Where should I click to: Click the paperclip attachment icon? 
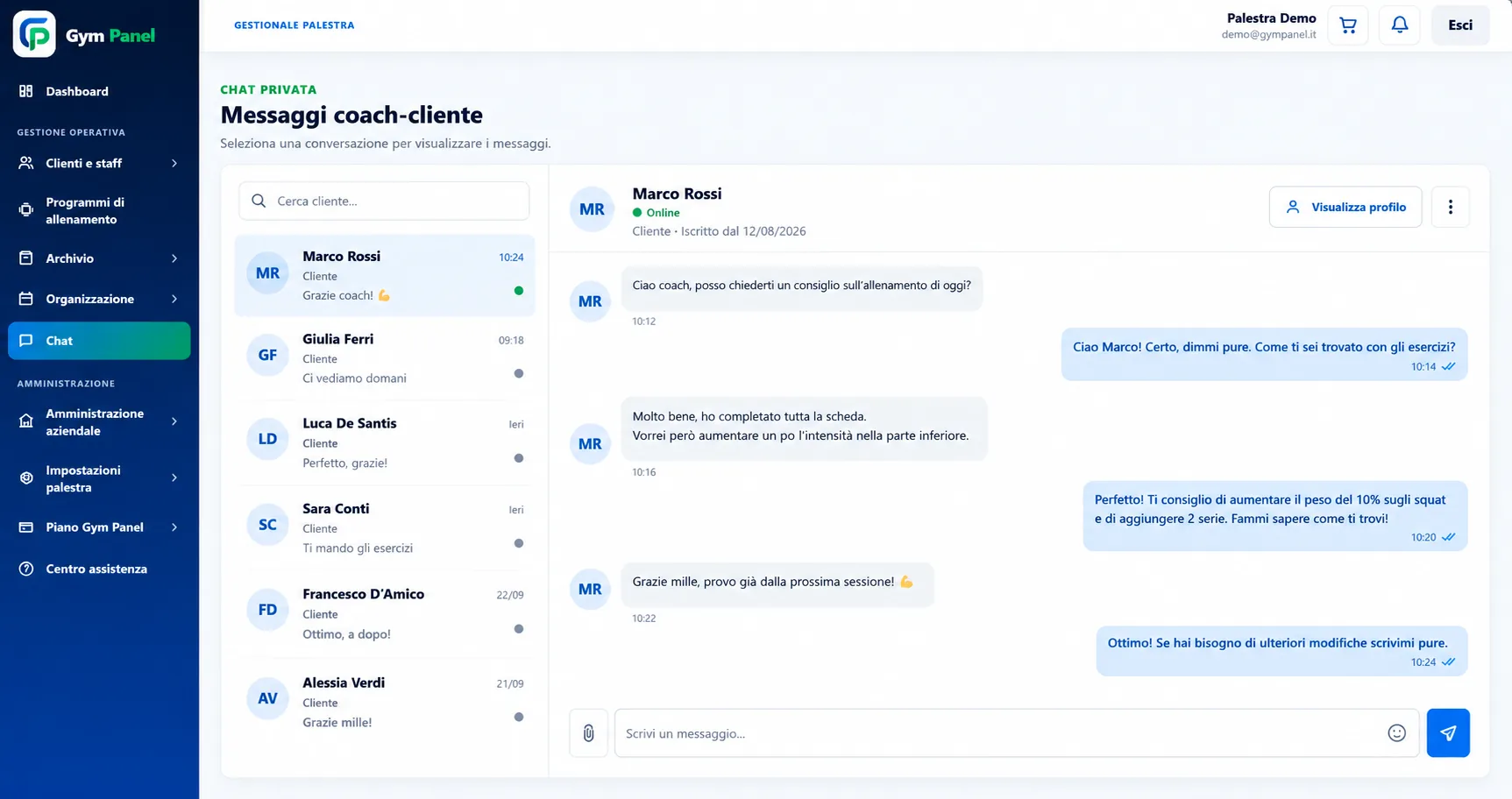[x=589, y=733]
